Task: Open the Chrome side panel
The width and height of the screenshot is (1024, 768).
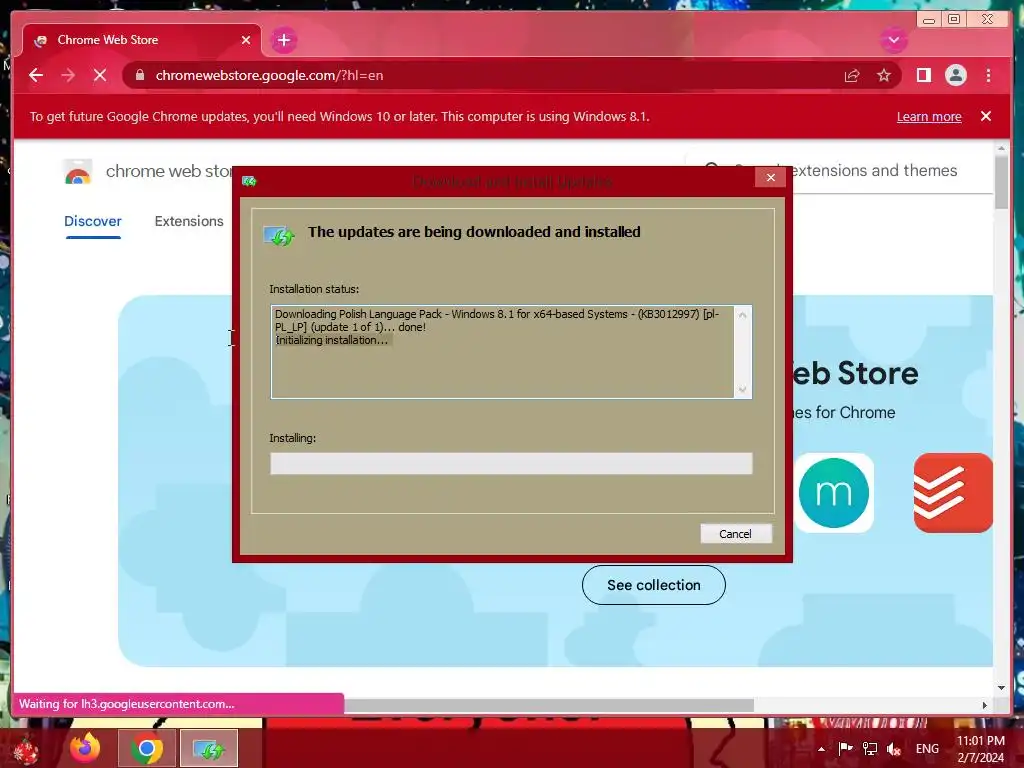Action: pos(923,75)
